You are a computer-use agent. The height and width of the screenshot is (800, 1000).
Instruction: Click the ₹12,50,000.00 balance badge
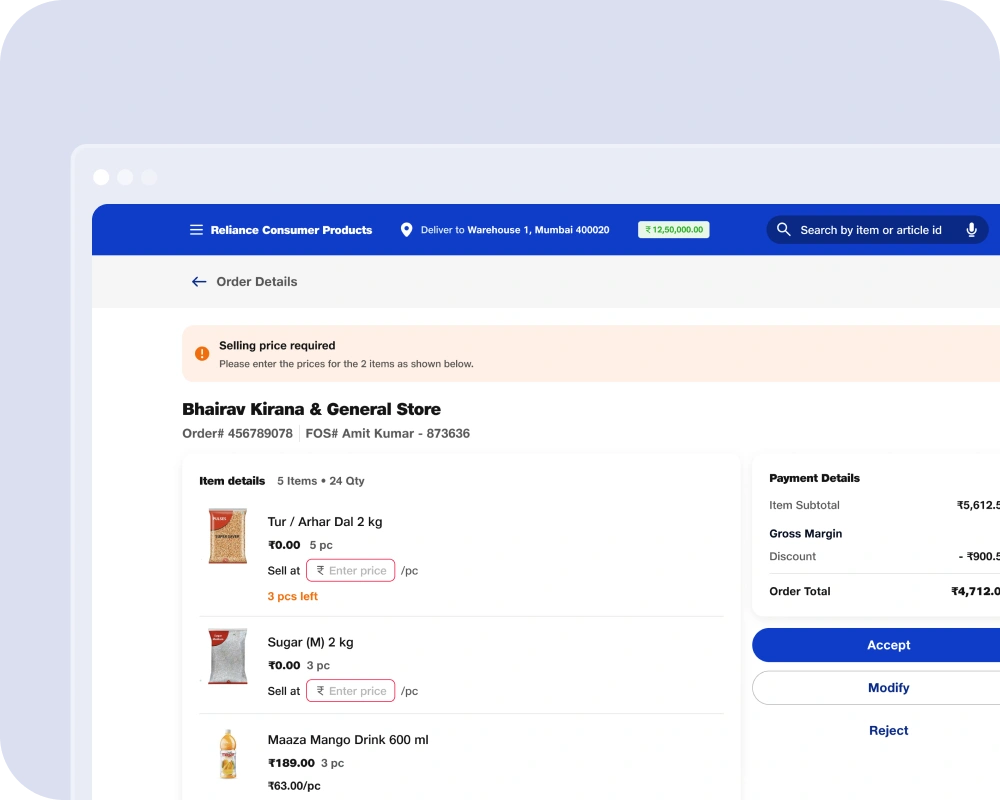pos(674,230)
